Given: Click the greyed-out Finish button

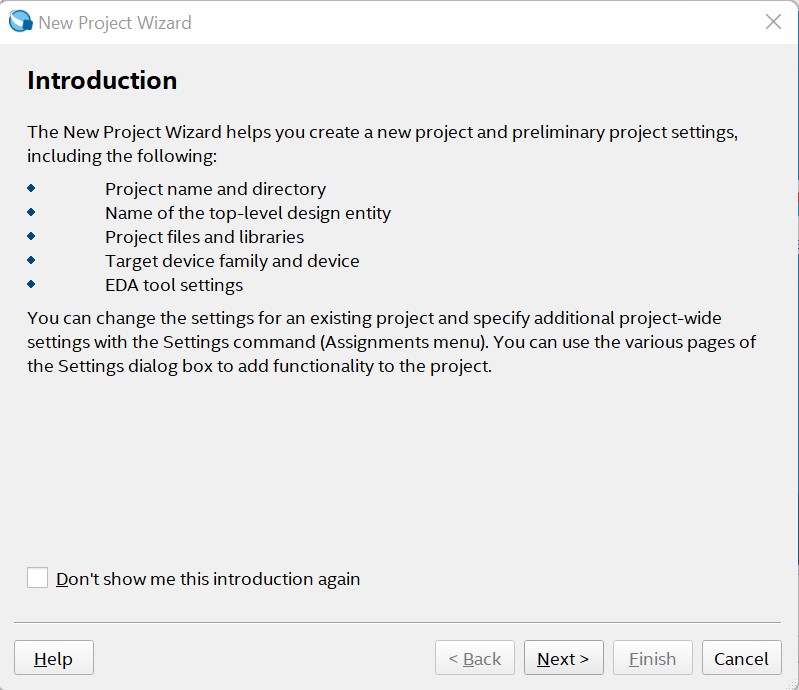Looking at the screenshot, I should [x=652, y=658].
